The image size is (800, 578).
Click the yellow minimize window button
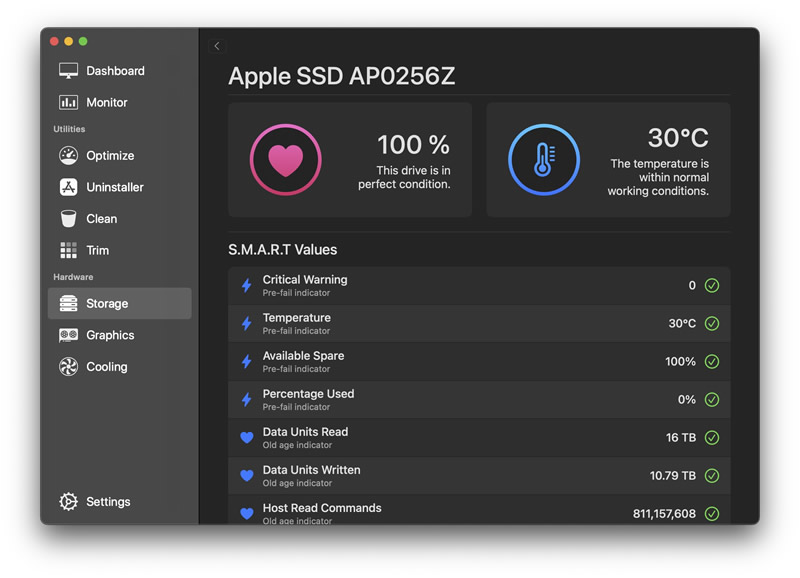point(68,41)
